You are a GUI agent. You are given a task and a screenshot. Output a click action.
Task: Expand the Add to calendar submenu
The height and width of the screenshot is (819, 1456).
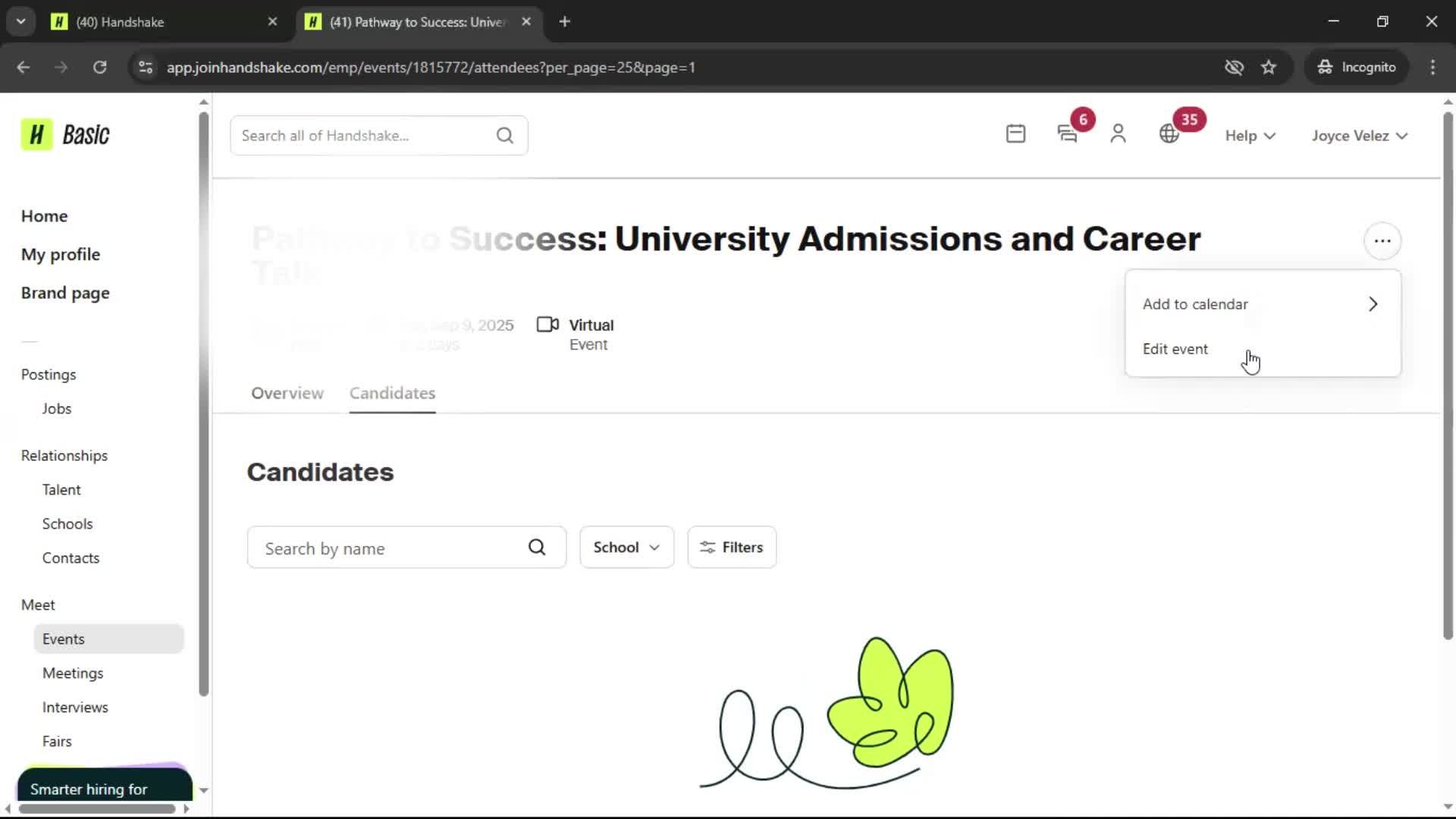point(1263,304)
